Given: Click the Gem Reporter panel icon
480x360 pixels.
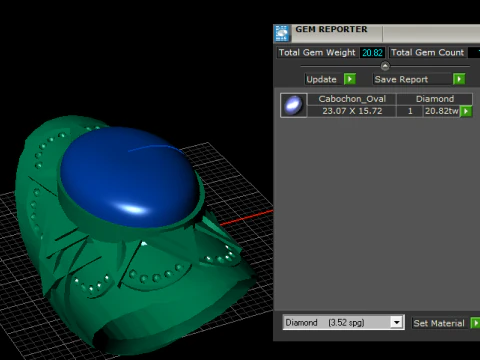Looking at the screenshot, I should click(282, 33).
